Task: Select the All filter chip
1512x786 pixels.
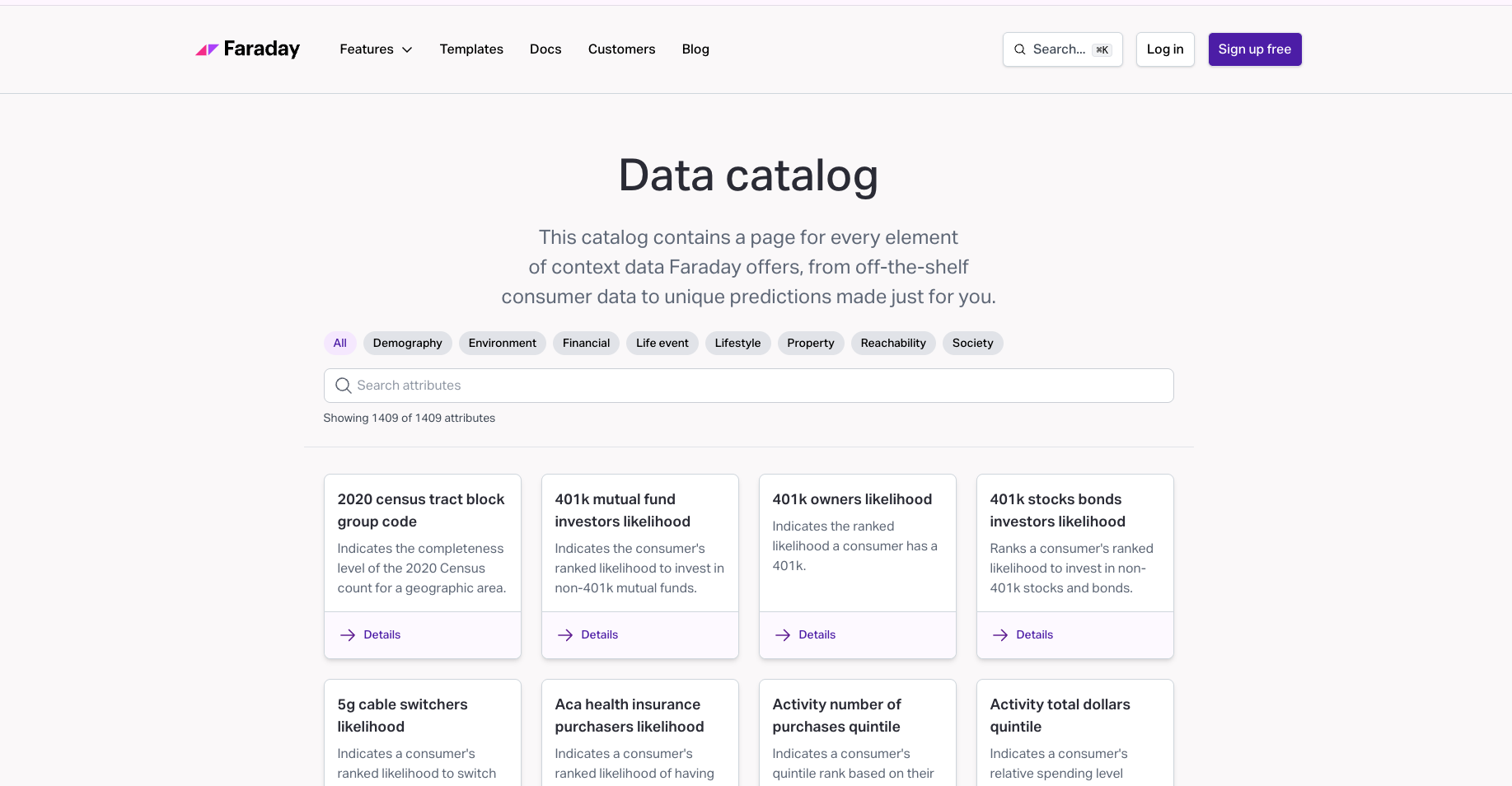Action: (339, 344)
